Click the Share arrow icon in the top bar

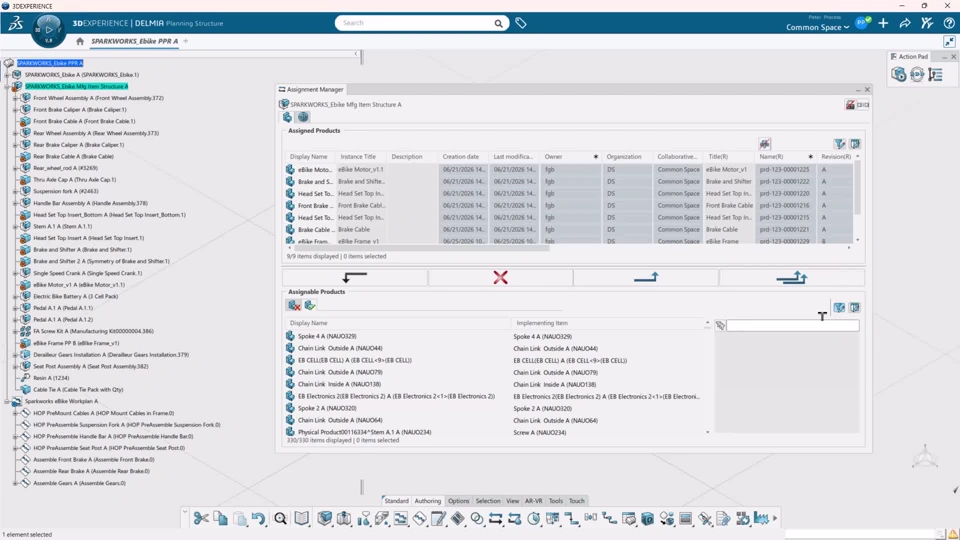click(905, 23)
